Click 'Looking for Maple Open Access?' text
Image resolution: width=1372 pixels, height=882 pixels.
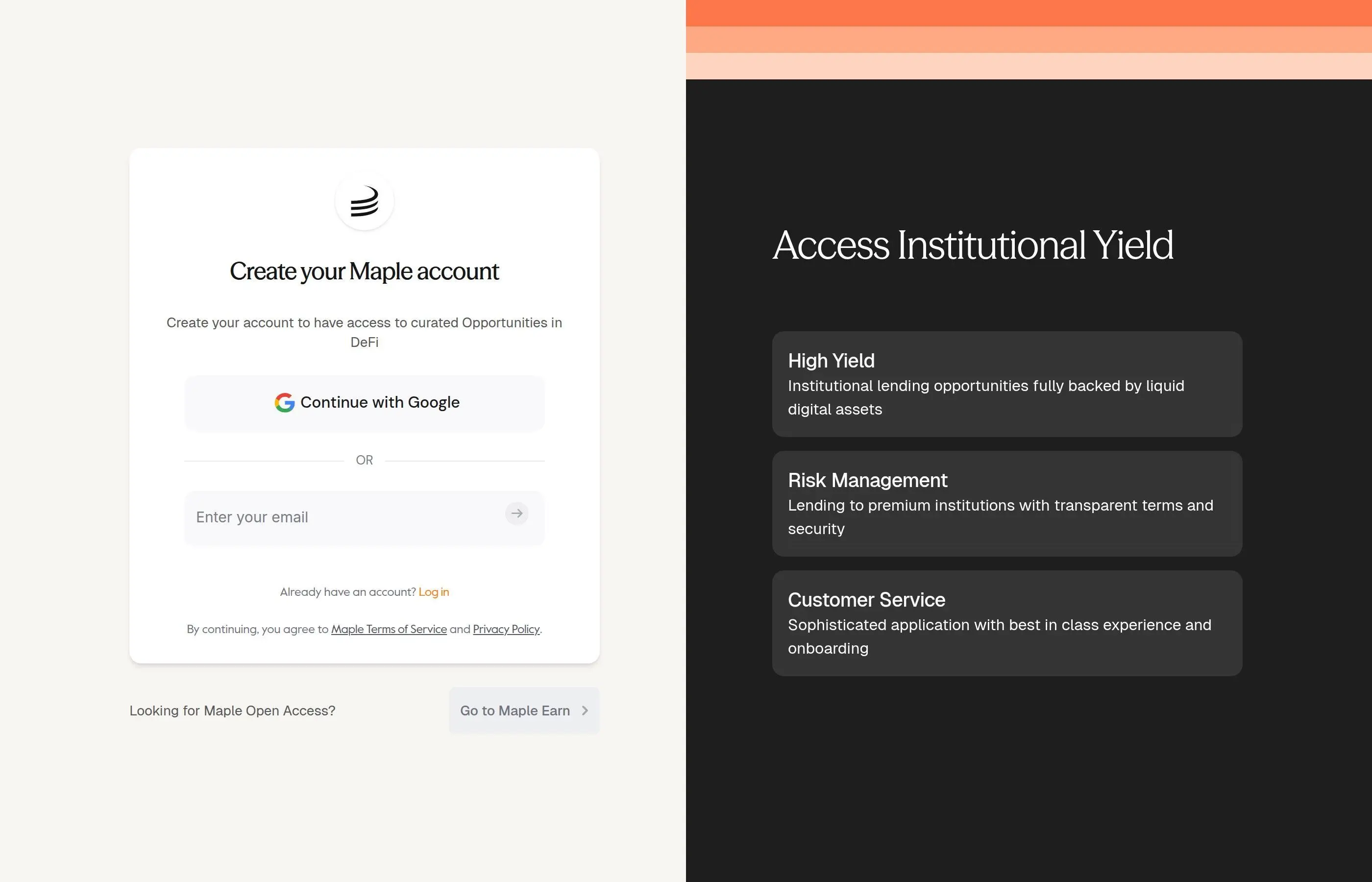coord(232,711)
